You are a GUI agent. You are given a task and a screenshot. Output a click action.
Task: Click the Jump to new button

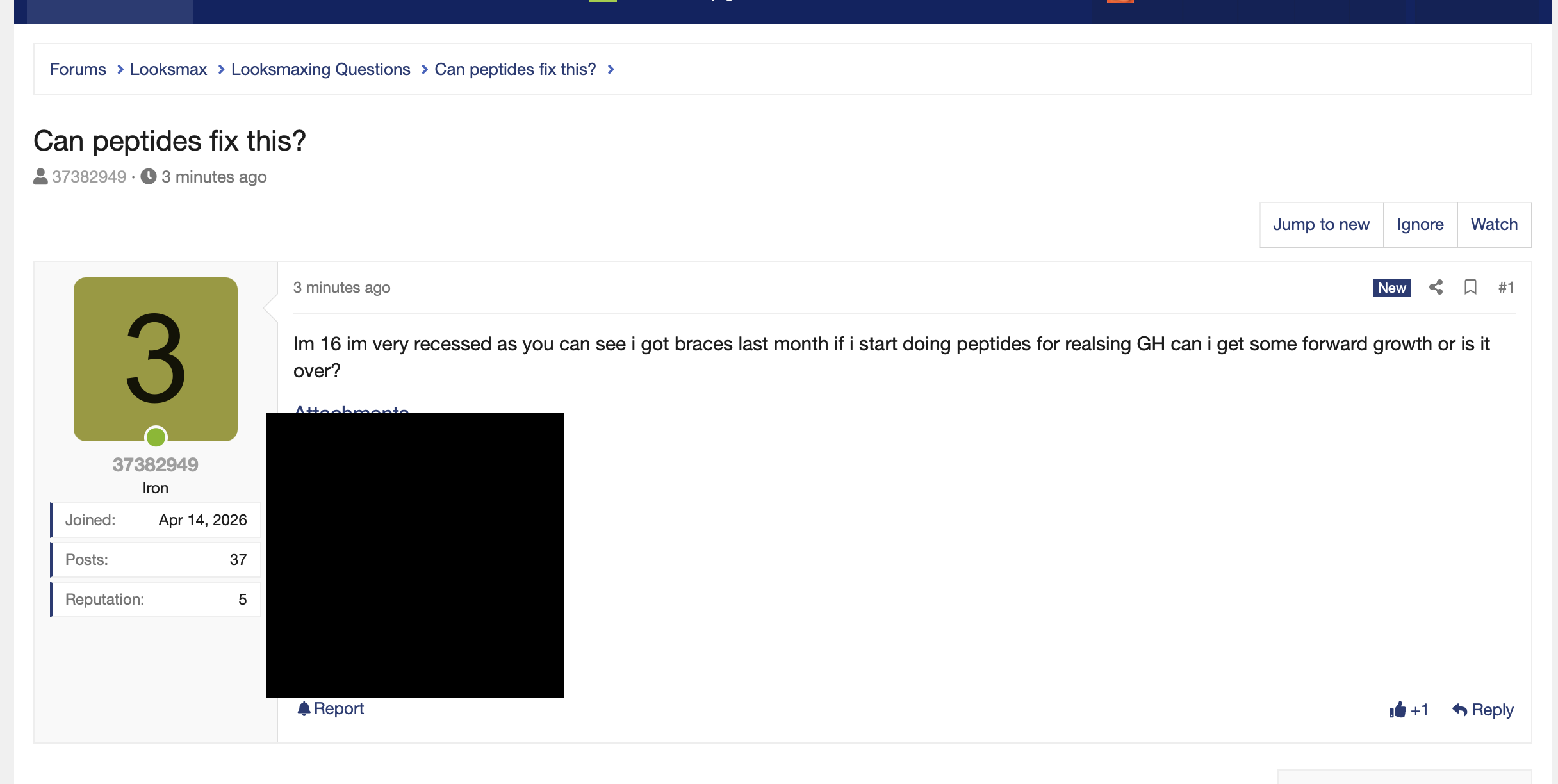click(x=1321, y=225)
